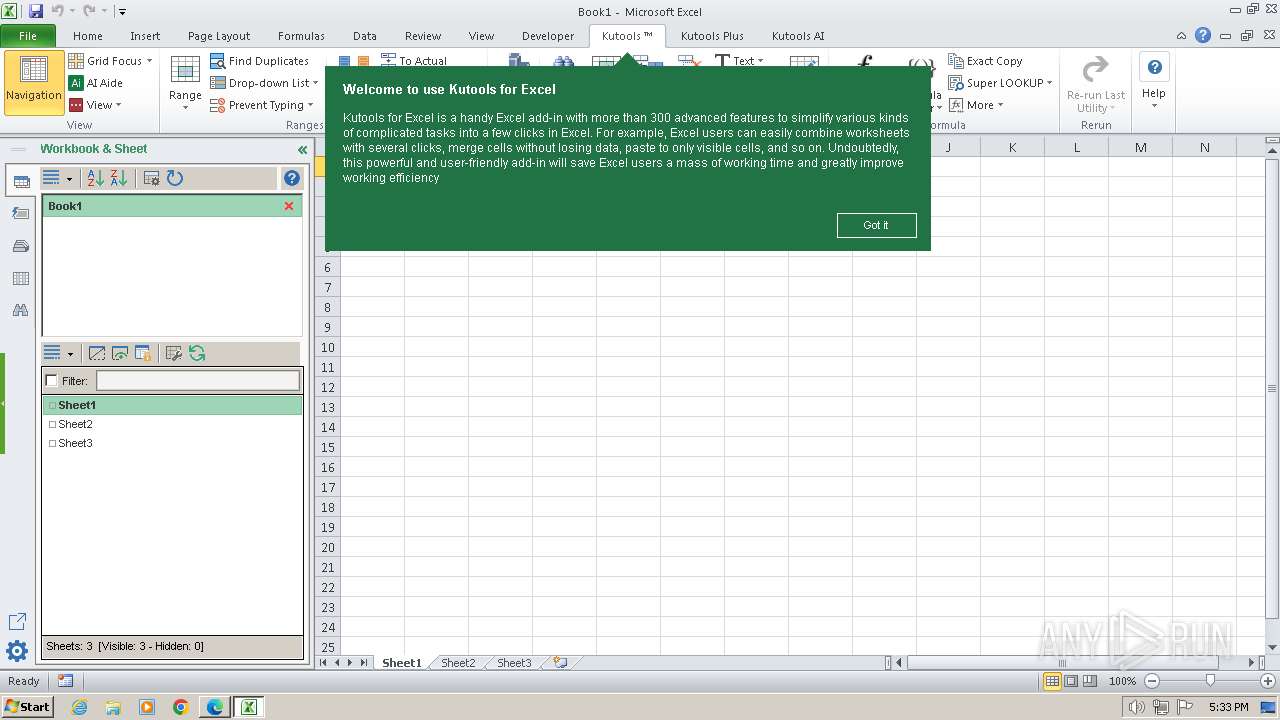Run Find Duplicates tool

point(259,61)
